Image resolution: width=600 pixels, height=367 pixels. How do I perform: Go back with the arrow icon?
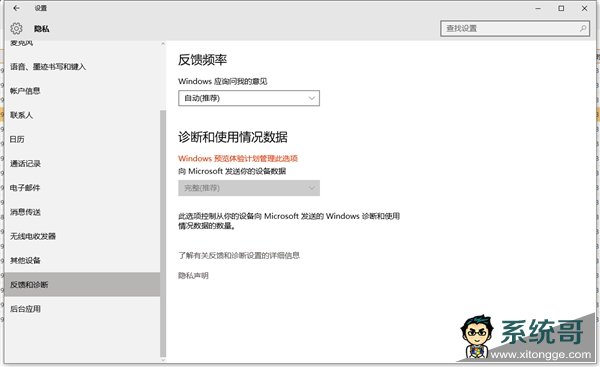click(x=16, y=8)
